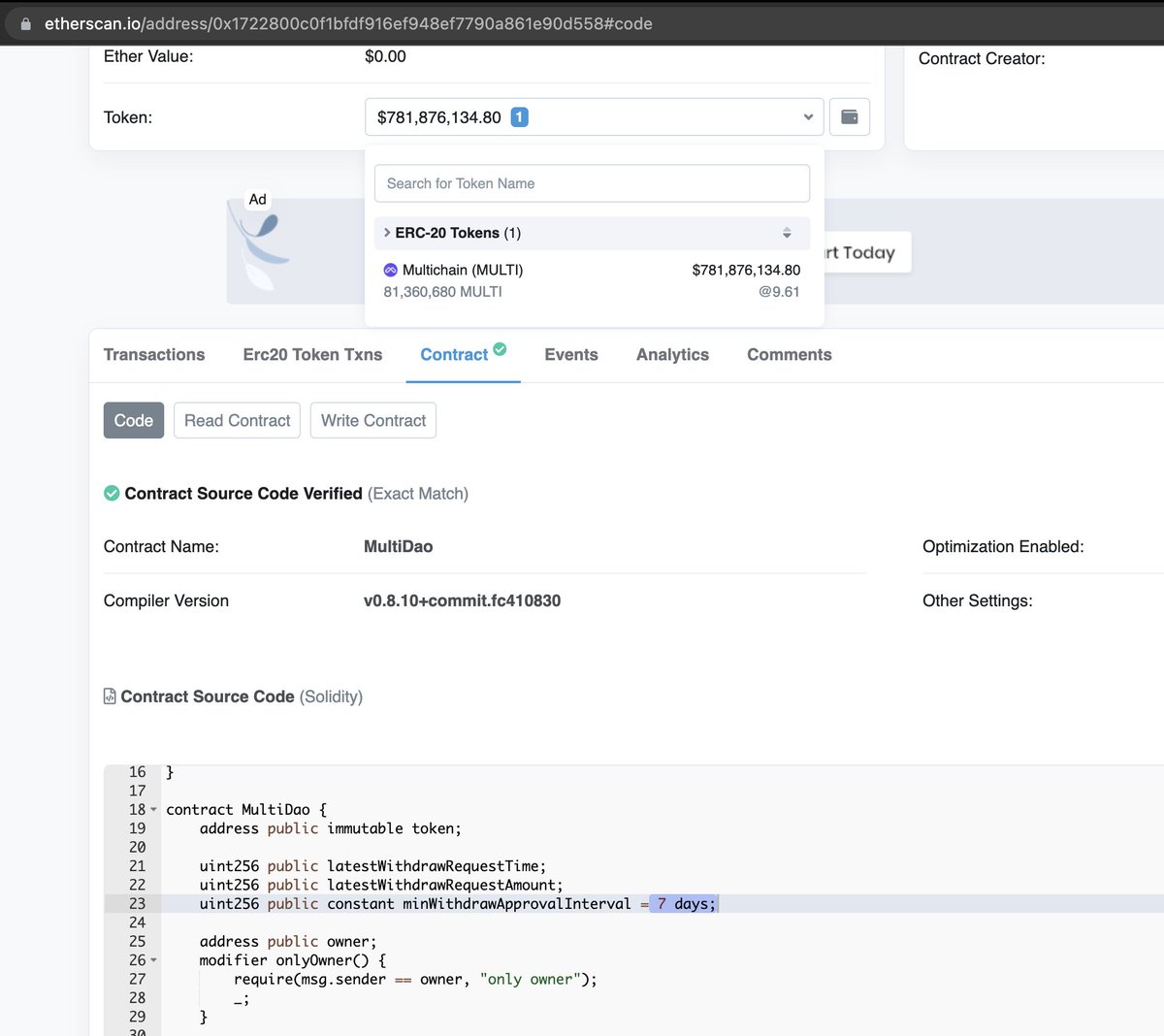Click the Contract Source Code Verified heading
The height and width of the screenshot is (1036, 1164).
click(x=243, y=494)
